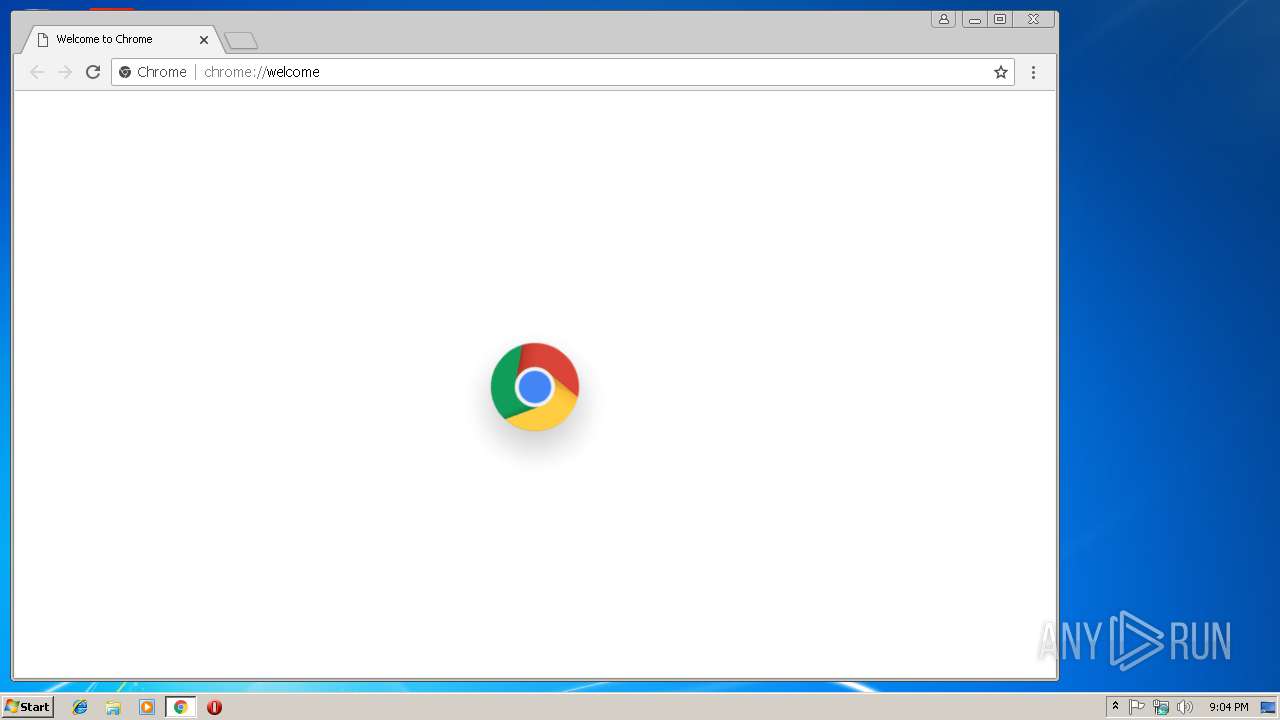The width and height of the screenshot is (1280, 720).
Task: Open the Windows Start menu
Action: [x=27, y=707]
